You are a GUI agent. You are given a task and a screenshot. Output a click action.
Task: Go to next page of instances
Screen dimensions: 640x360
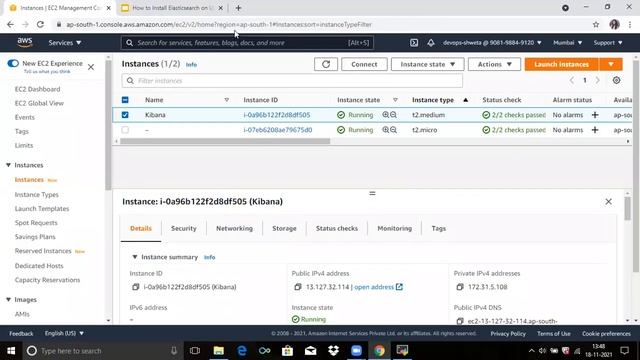pos(598,80)
